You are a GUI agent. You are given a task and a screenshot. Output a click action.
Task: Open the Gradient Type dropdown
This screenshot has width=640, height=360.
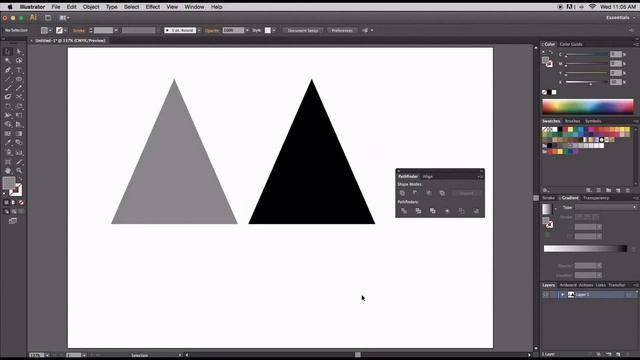coord(606,207)
